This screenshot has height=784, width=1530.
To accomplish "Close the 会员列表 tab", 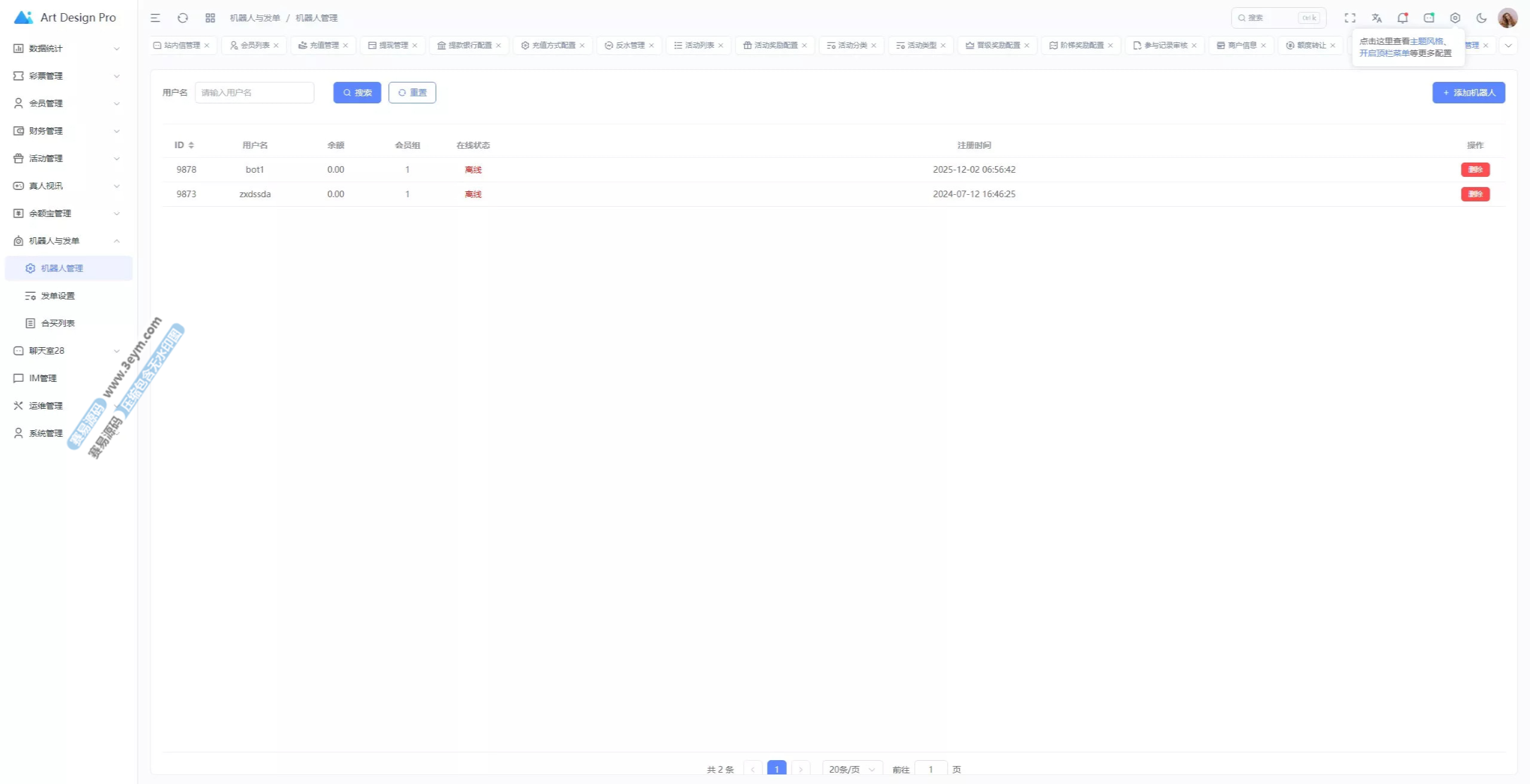I will (x=276, y=45).
